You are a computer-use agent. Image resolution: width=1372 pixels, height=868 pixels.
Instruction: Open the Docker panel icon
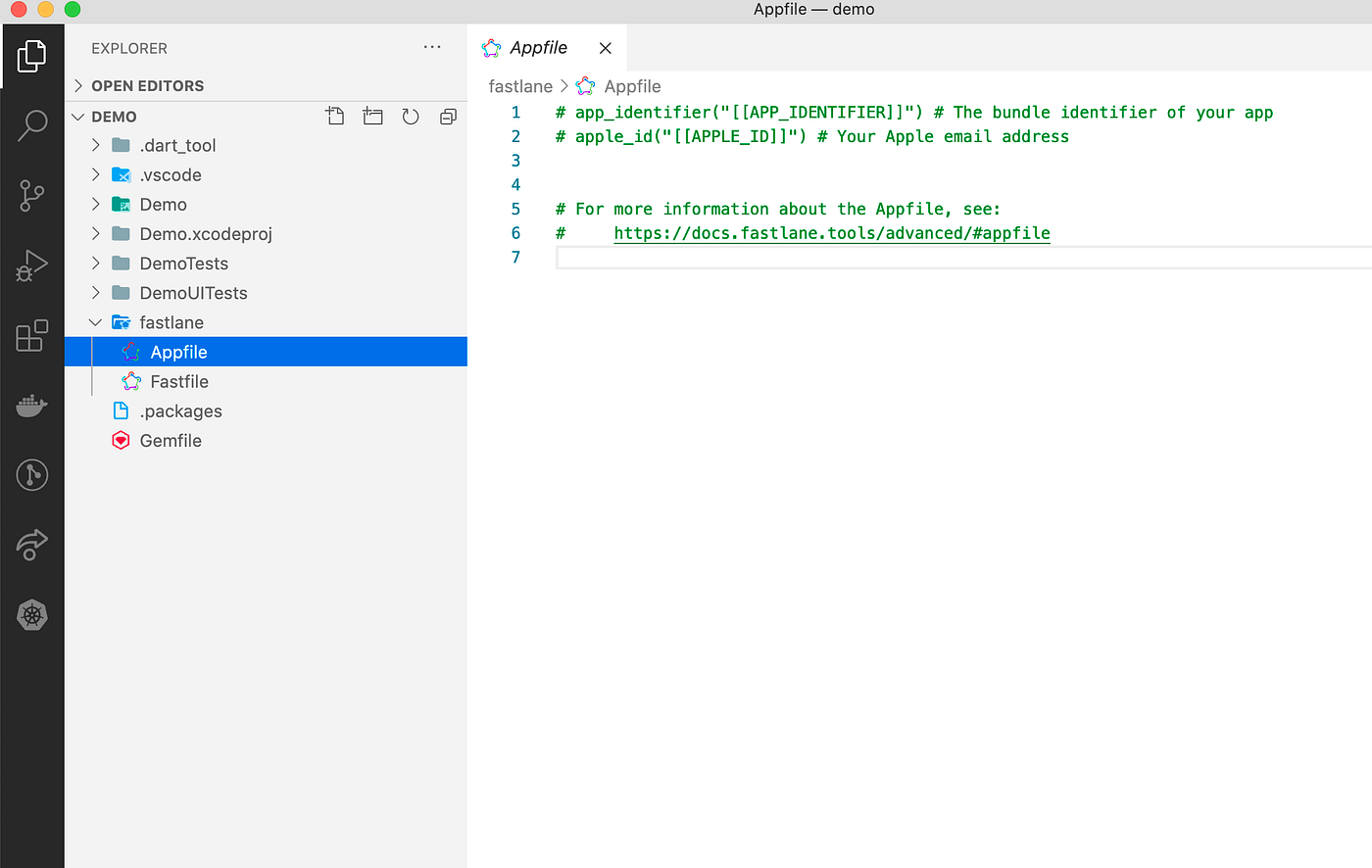(32, 405)
